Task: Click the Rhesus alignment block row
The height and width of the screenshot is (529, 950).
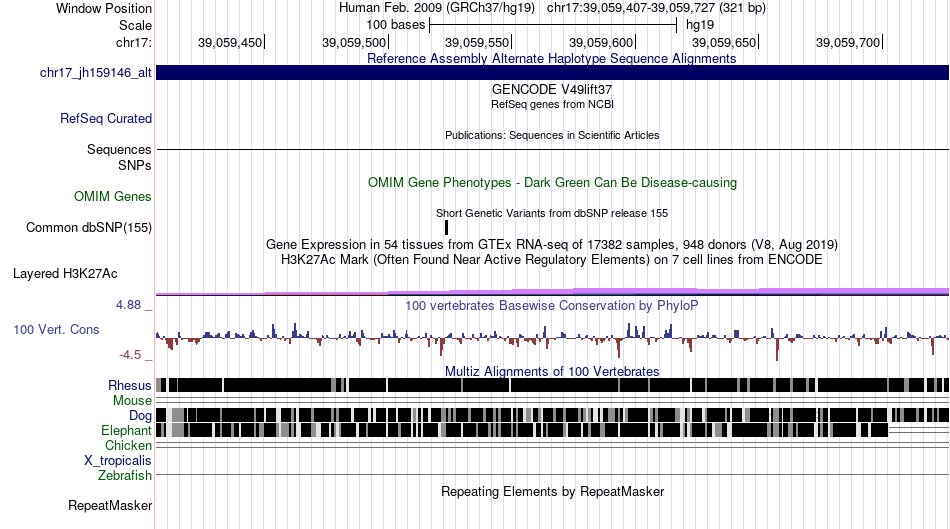Action: click(553, 385)
